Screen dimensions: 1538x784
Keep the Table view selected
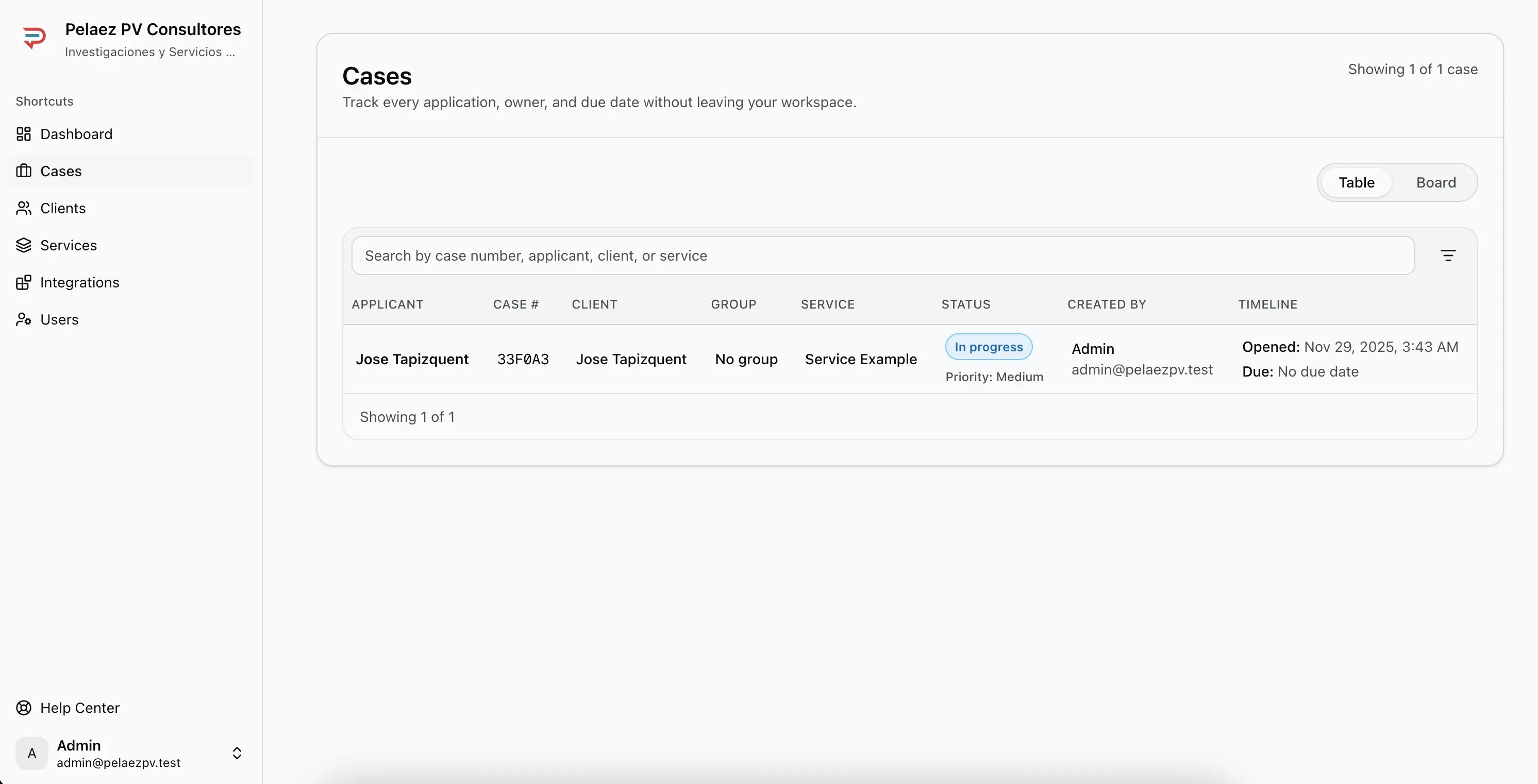1357,182
